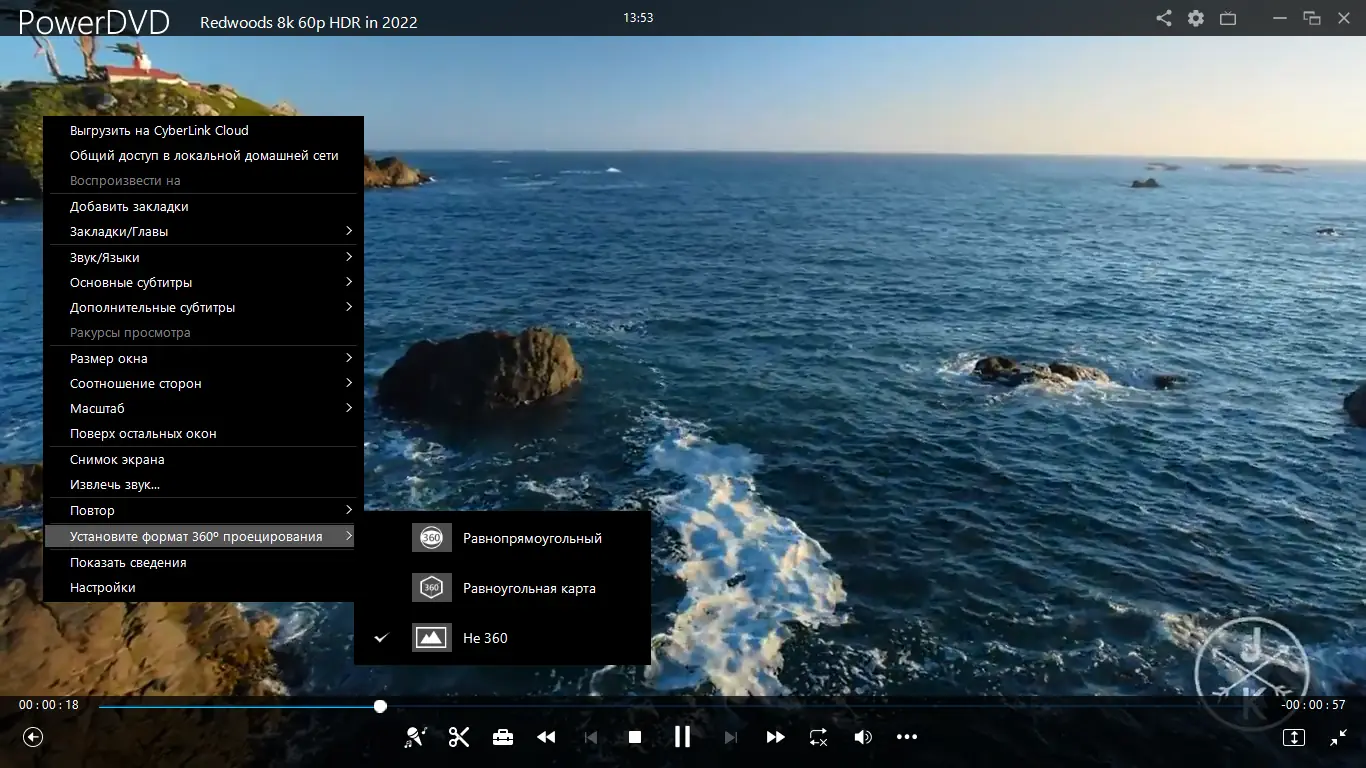Exit fullscreen using the shrink arrows icon
The width and height of the screenshot is (1366, 768).
point(1339,737)
